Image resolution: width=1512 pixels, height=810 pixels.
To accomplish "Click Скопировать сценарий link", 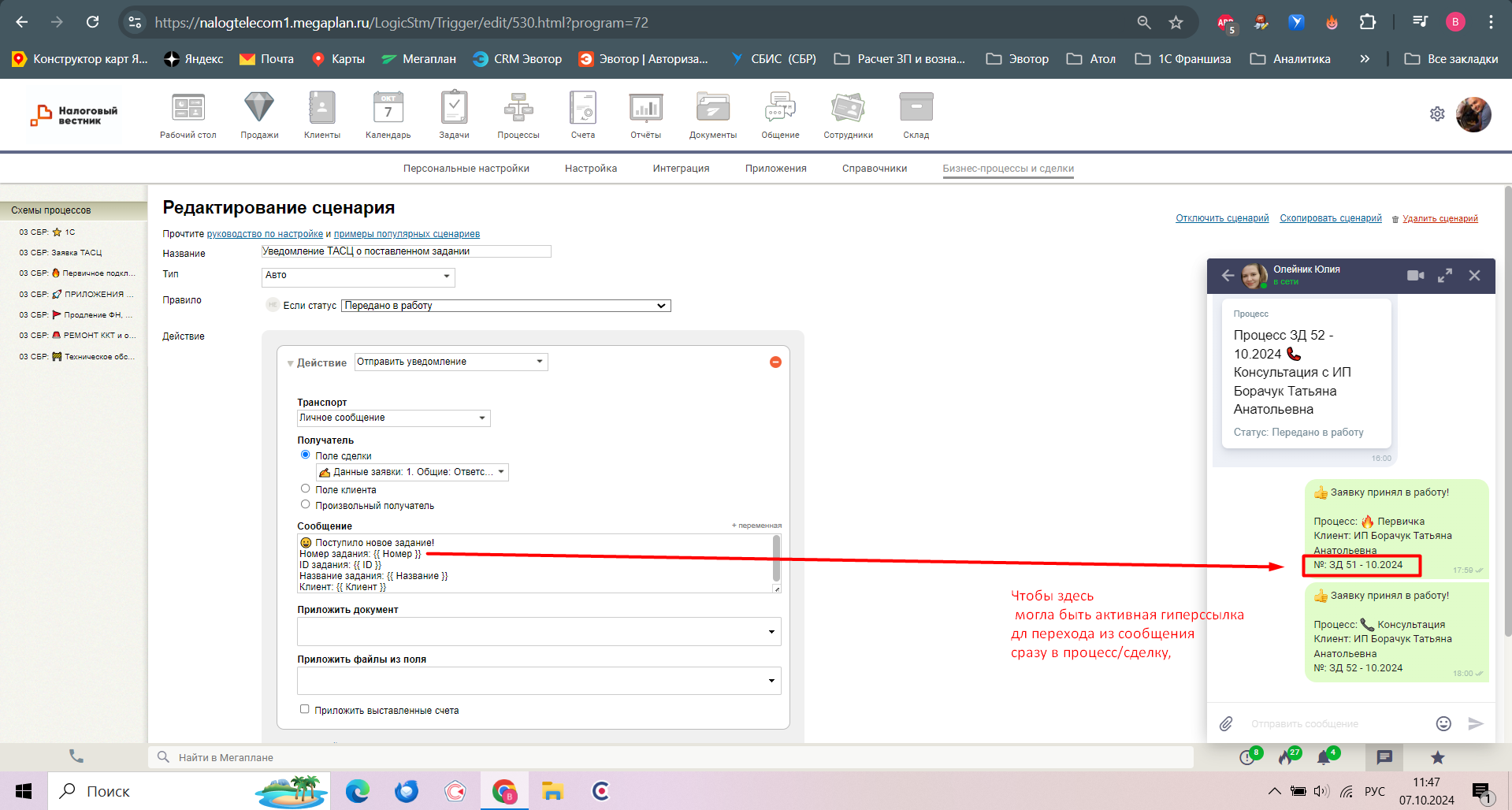I will (x=1331, y=218).
